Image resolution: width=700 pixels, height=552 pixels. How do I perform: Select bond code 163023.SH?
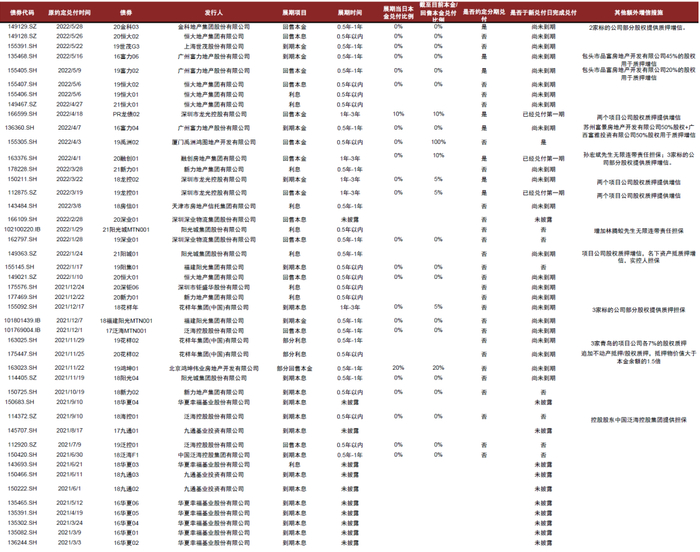coord(22,368)
